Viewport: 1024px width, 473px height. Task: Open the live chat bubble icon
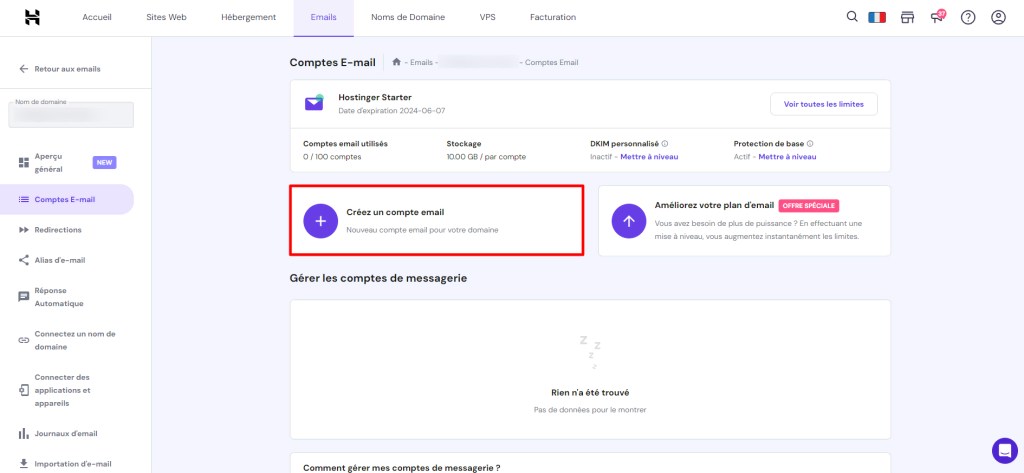tap(1004, 450)
